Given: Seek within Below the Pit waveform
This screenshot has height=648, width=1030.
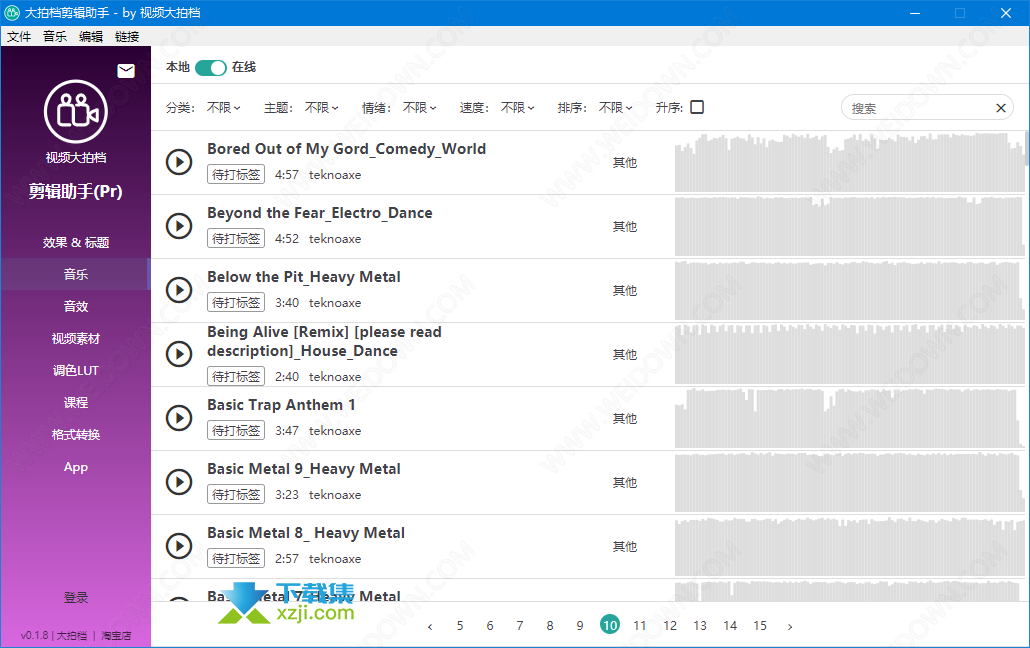Looking at the screenshot, I should tap(849, 290).
